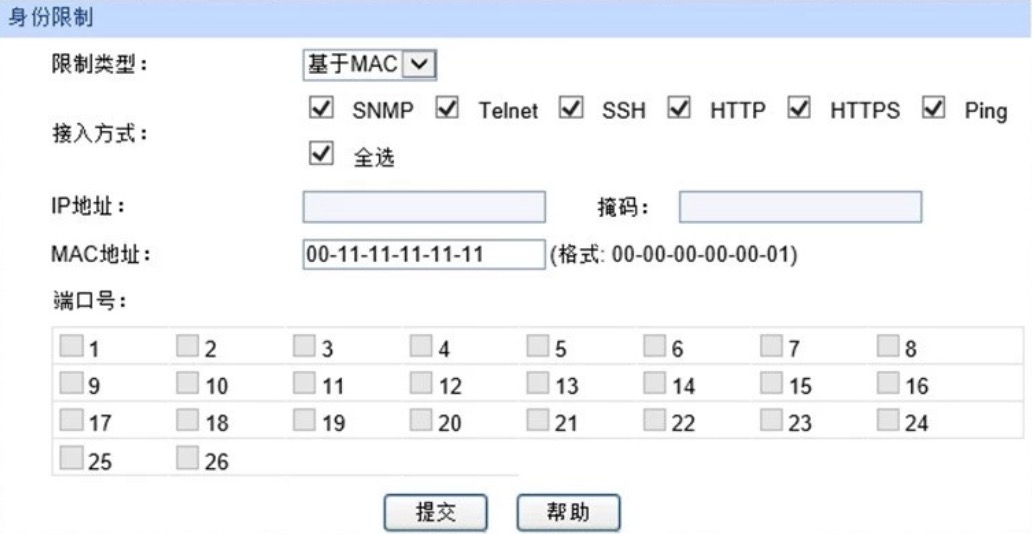Click the IP地址 input field
This screenshot has width=1032, height=534.
point(425,207)
